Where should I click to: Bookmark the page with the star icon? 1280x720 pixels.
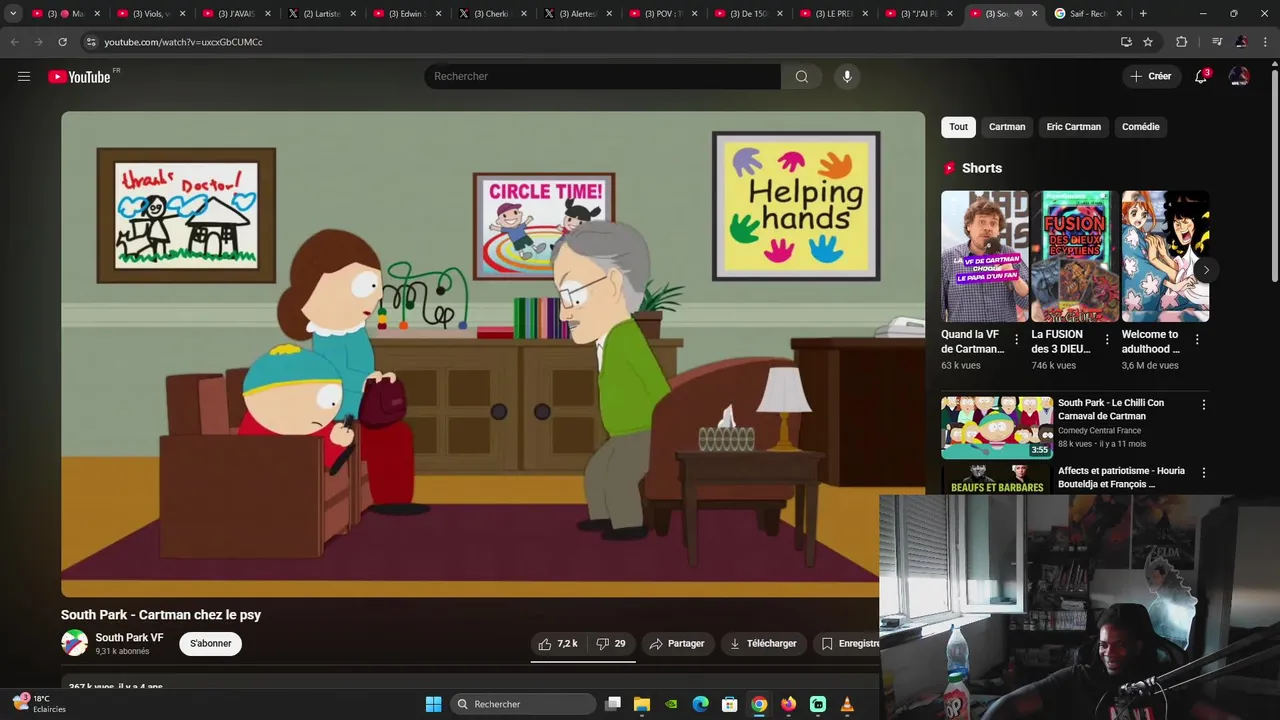pos(1148,42)
